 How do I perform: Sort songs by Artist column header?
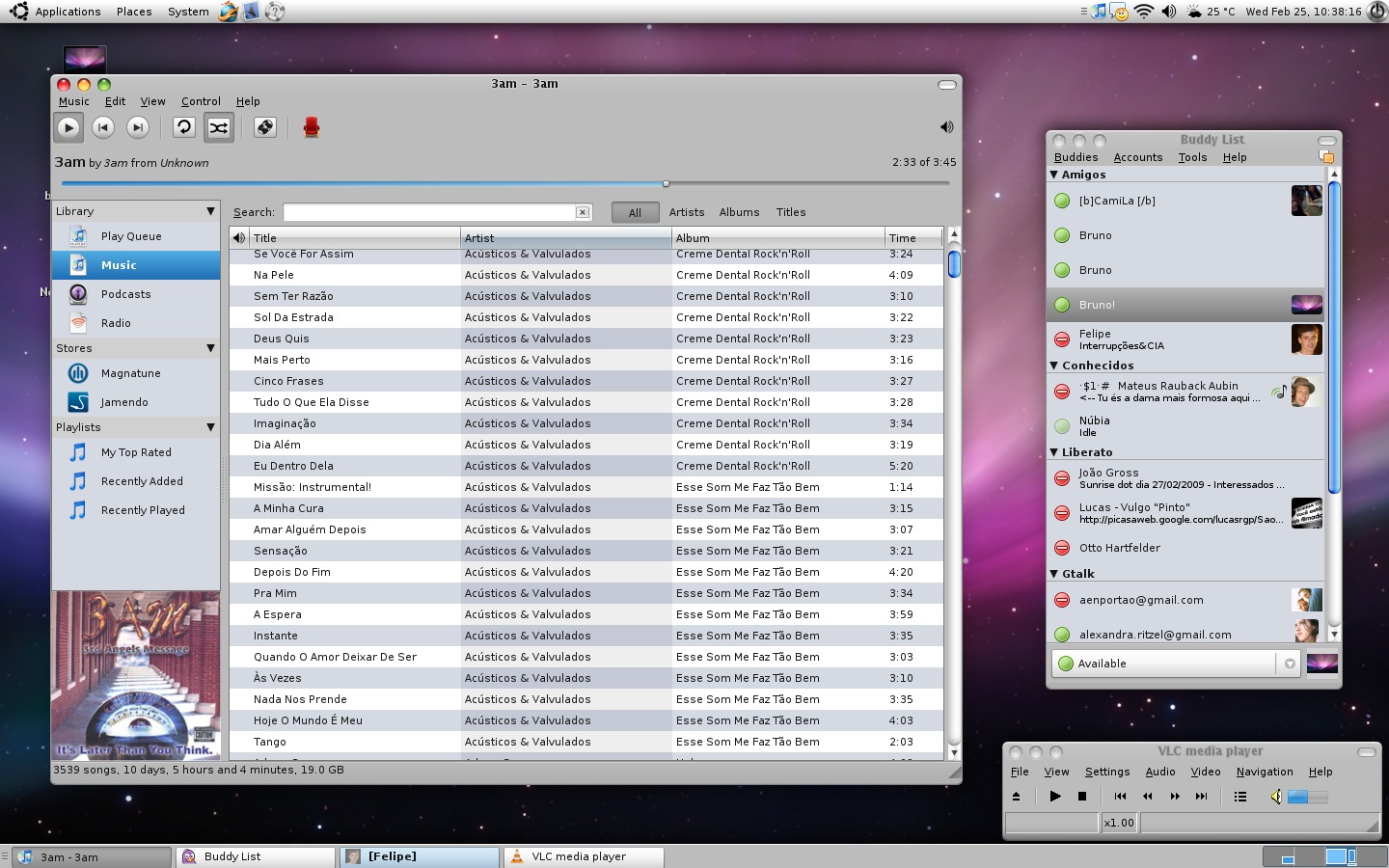566,237
